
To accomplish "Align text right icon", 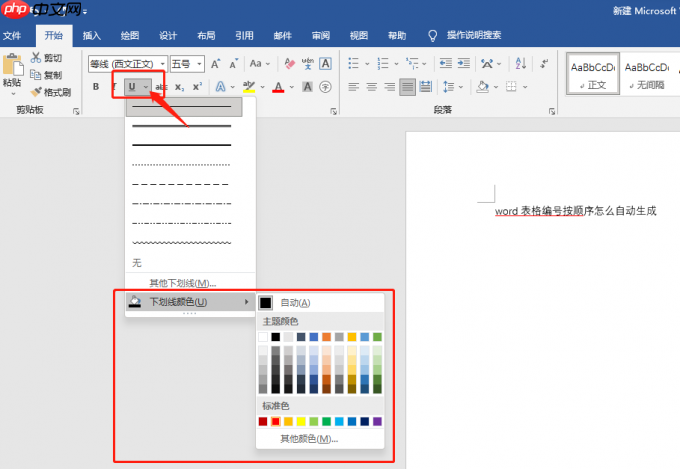I will 390,87.
